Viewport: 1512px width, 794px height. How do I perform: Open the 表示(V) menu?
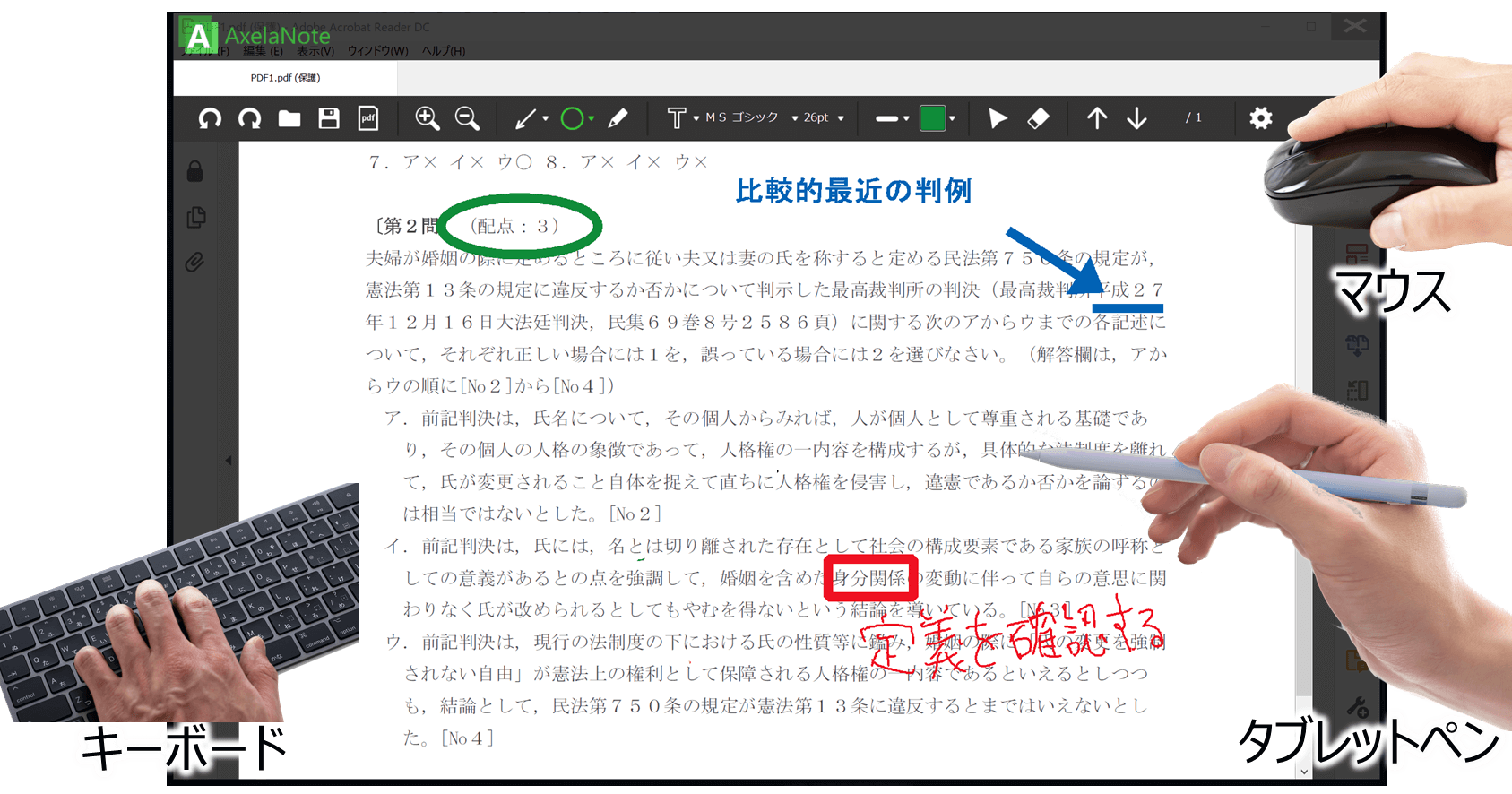(315, 51)
